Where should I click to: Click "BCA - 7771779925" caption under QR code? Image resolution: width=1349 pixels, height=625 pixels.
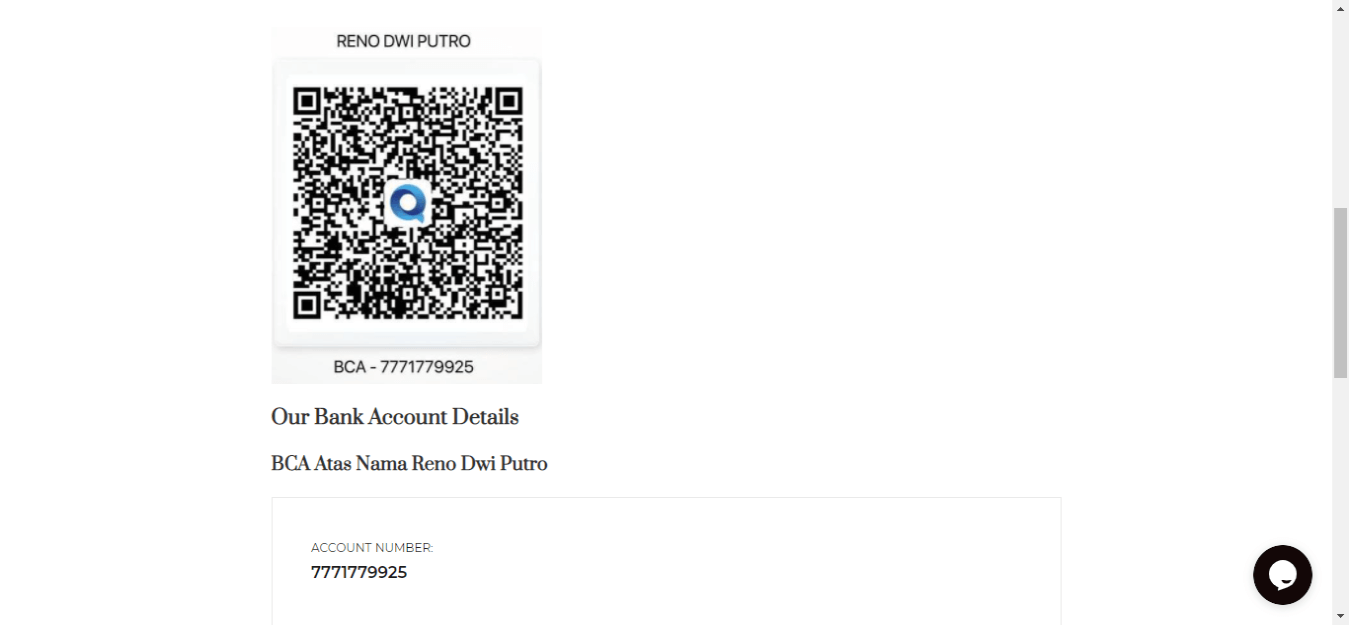pos(404,367)
